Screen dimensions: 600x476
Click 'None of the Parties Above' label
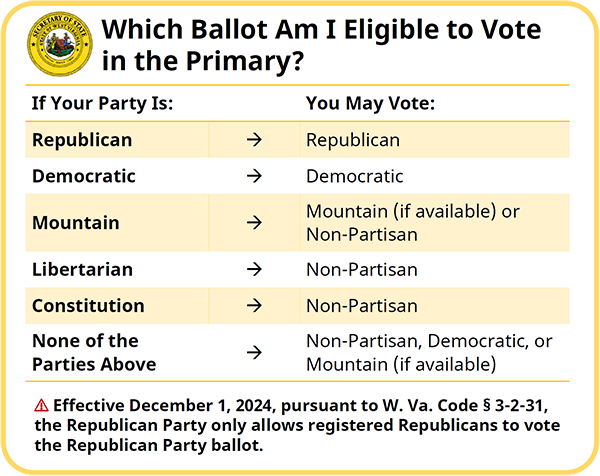point(94,352)
